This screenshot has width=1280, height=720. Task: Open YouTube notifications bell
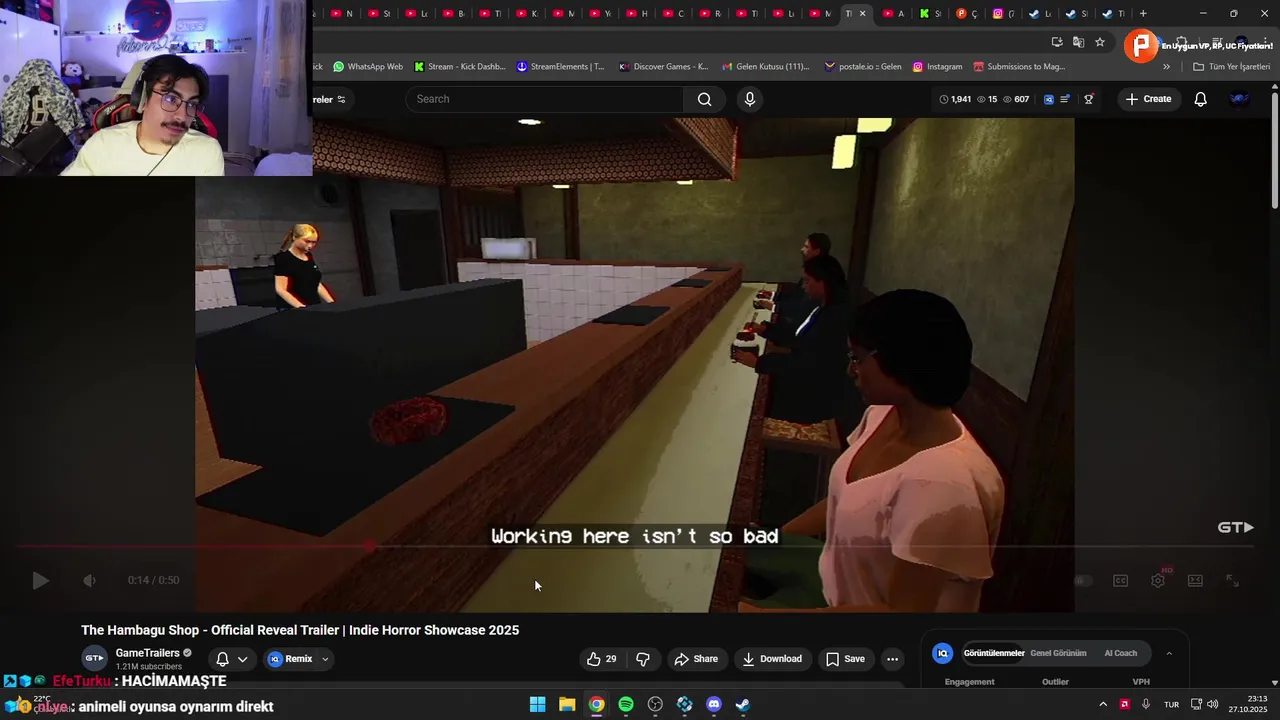[x=1201, y=99]
